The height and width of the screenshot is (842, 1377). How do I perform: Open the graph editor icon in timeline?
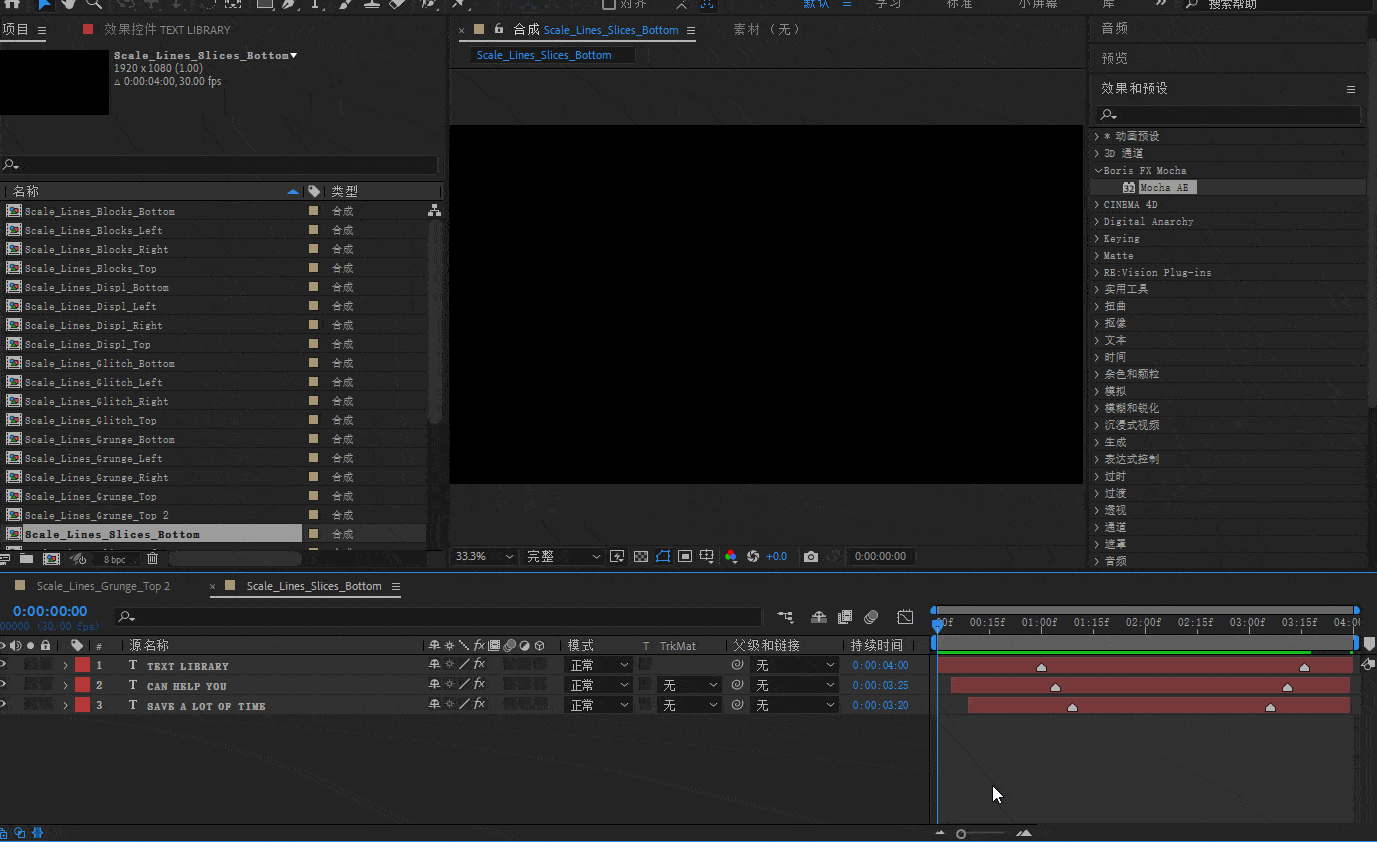point(905,618)
